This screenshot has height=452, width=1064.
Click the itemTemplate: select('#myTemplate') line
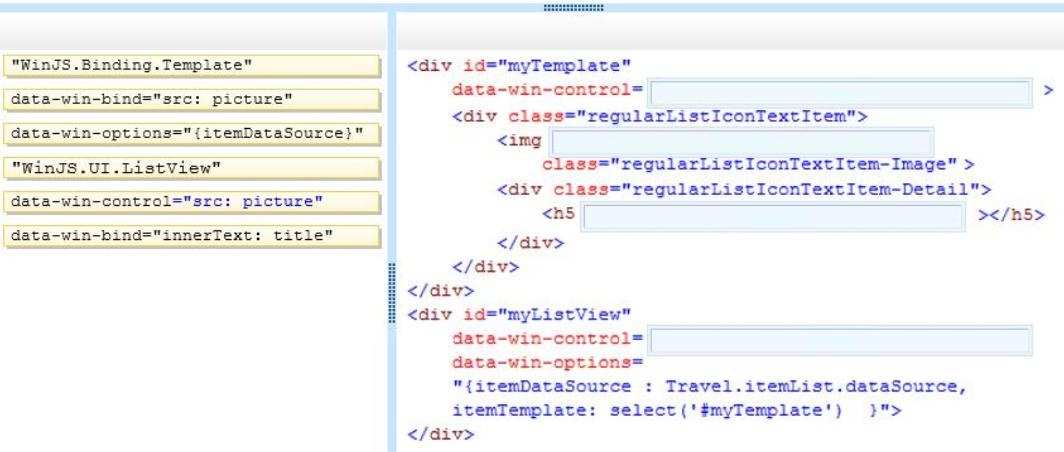[x=676, y=411]
